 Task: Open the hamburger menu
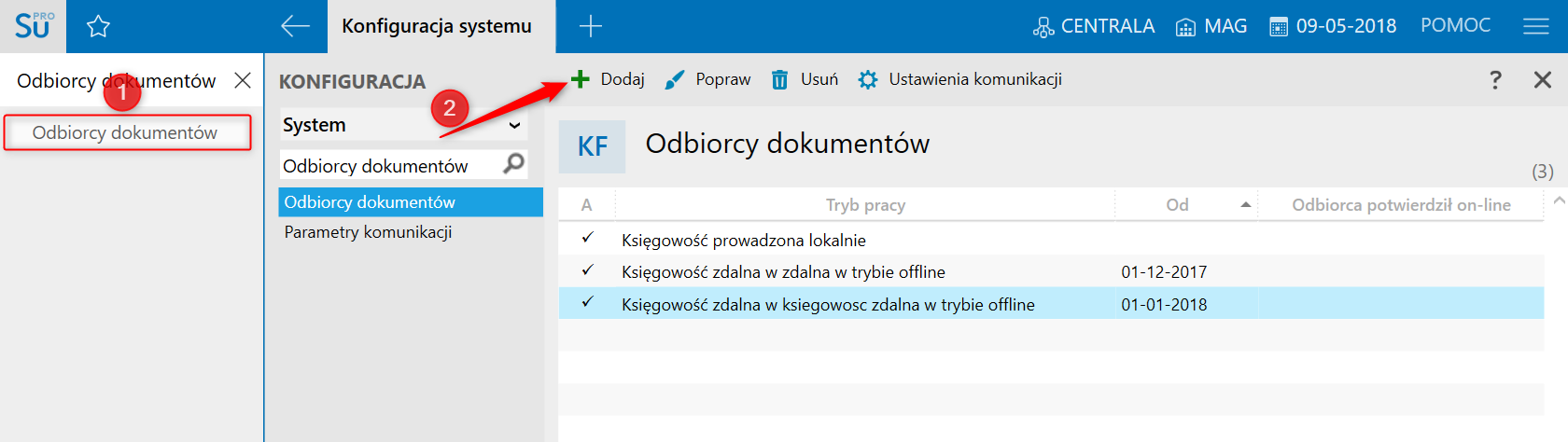click(x=1535, y=26)
